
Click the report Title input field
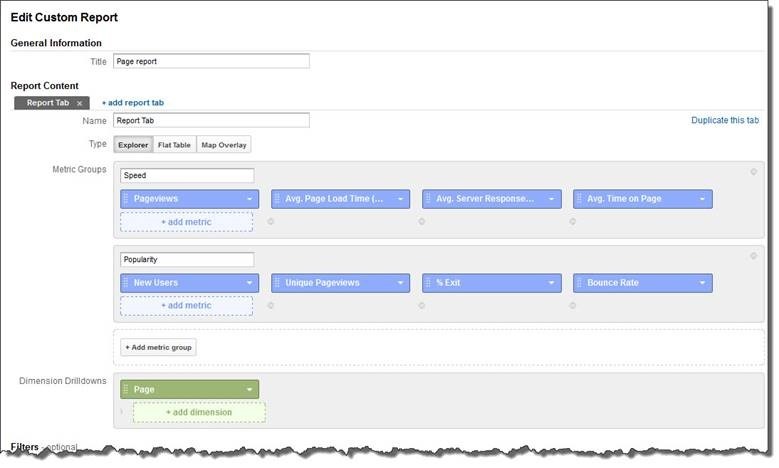(211, 61)
